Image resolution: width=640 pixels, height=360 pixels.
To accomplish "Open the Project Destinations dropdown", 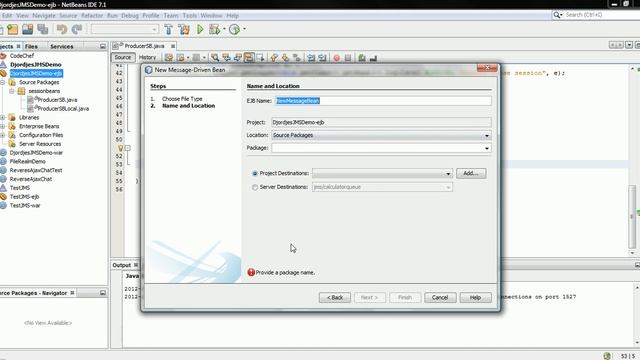I will click(448, 174).
